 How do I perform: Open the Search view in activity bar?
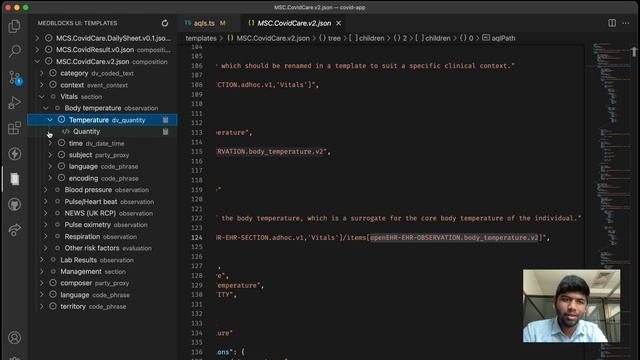pos(15,51)
